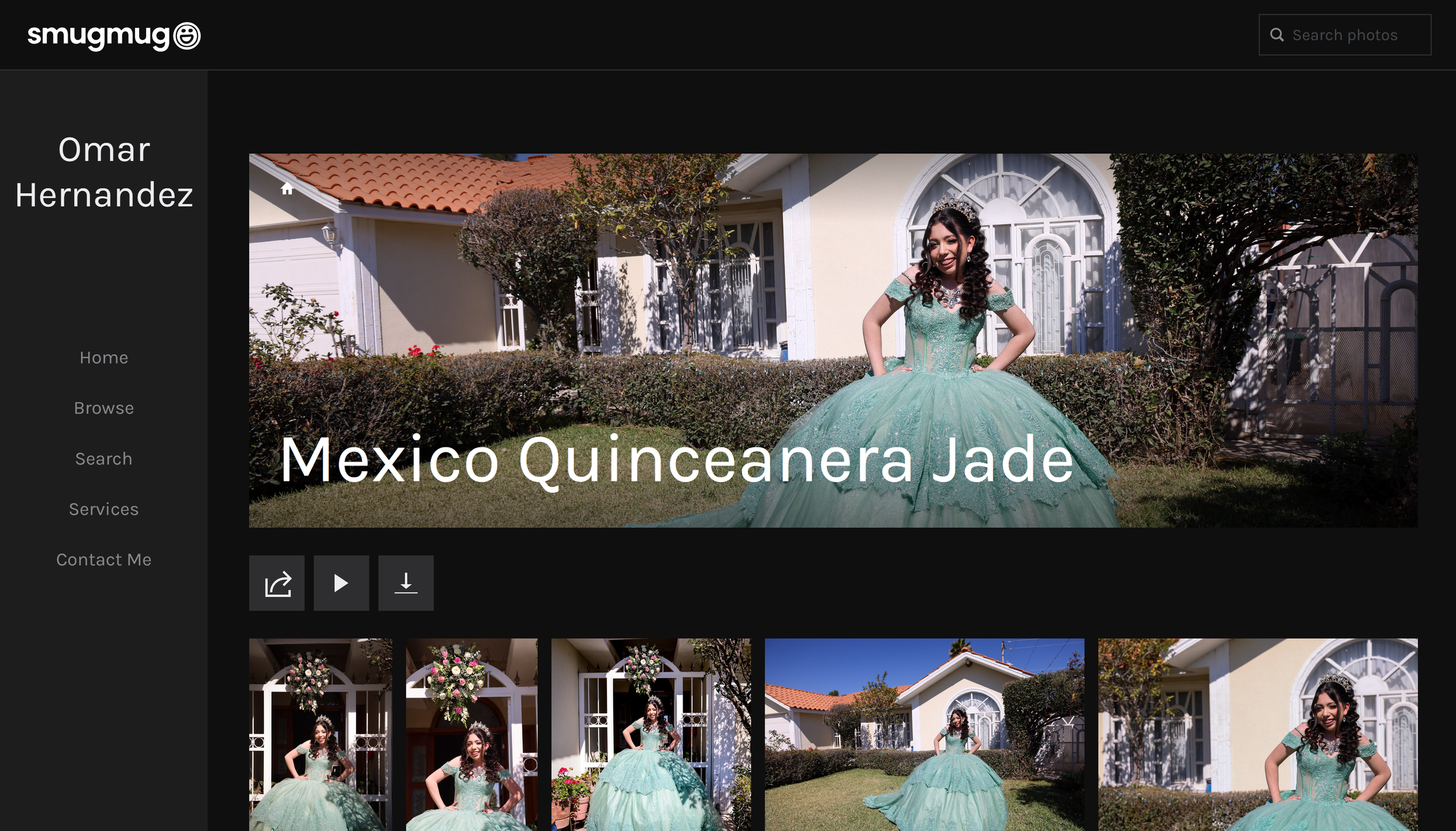Image resolution: width=1456 pixels, height=831 pixels.
Task: Open the share gallery button
Action: tap(277, 583)
